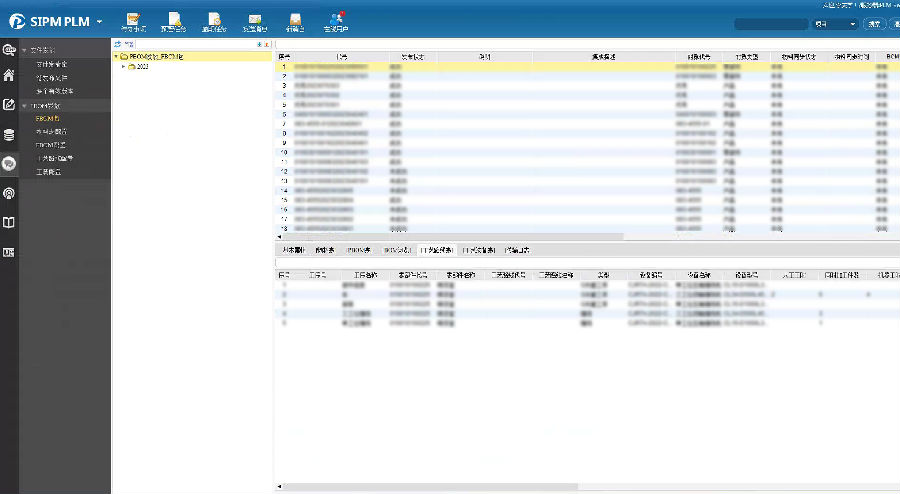Select row 1 in the upper table
900x494 pixels.
coord(588,67)
